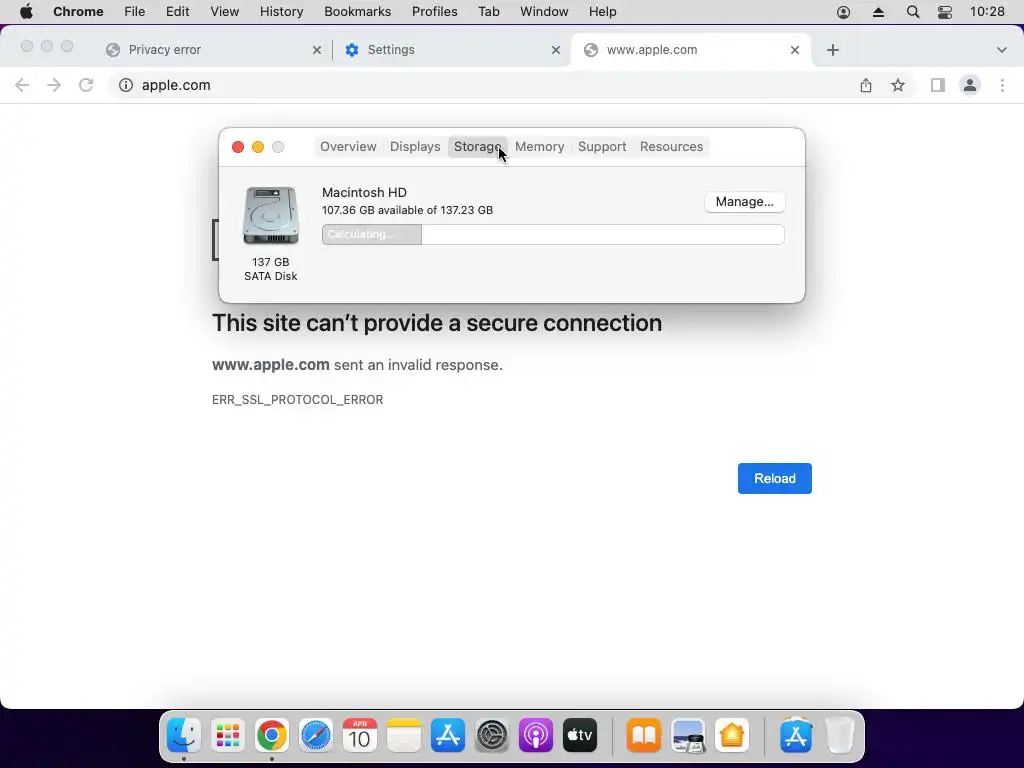
Task: Open the File menu
Action: [x=135, y=12]
